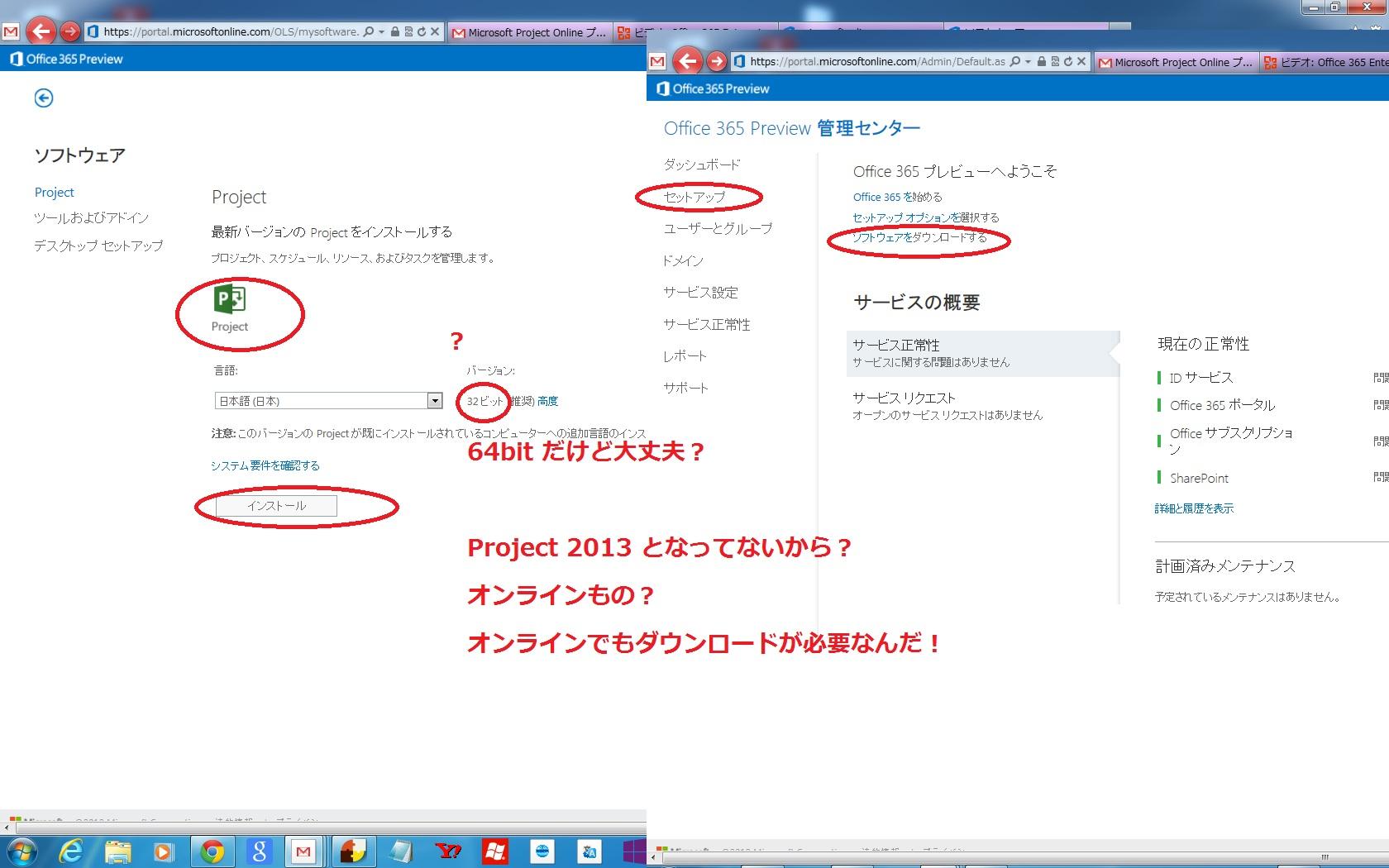Open the Yahoo shortcut on the taskbar
1389x868 pixels.
click(448, 851)
